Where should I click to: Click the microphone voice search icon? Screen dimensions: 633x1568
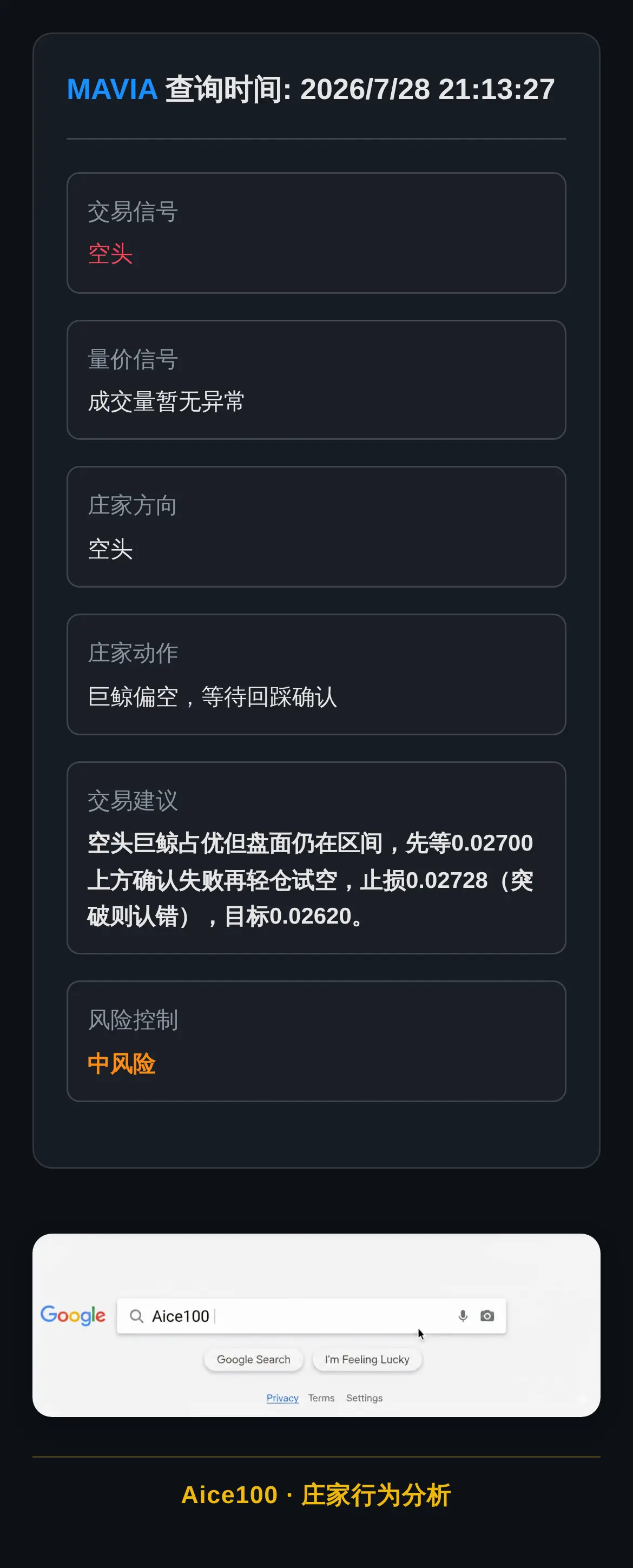463,1315
